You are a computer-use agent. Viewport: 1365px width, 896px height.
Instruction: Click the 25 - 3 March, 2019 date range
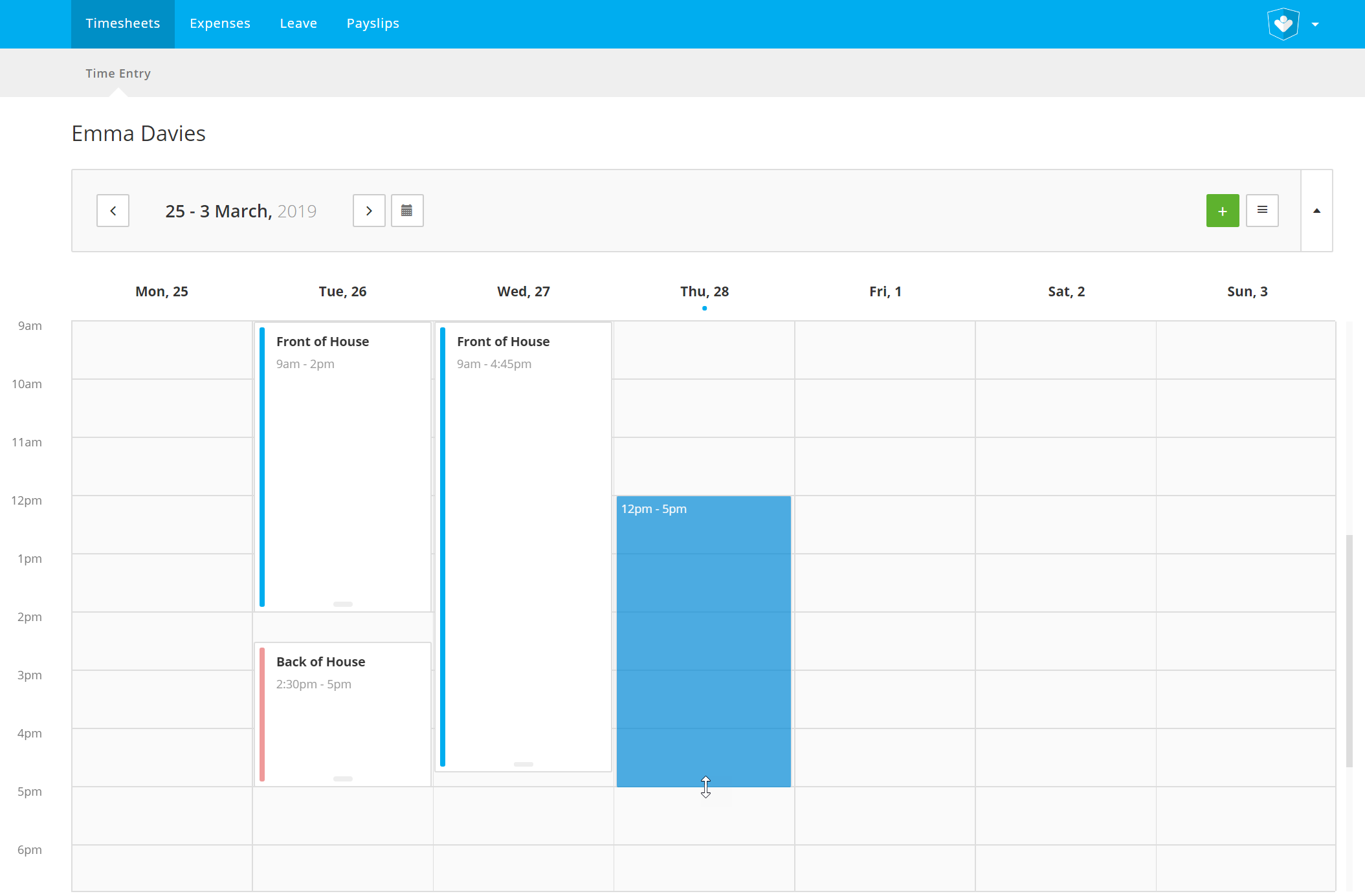pyautogui.click(x=241, y=211)
